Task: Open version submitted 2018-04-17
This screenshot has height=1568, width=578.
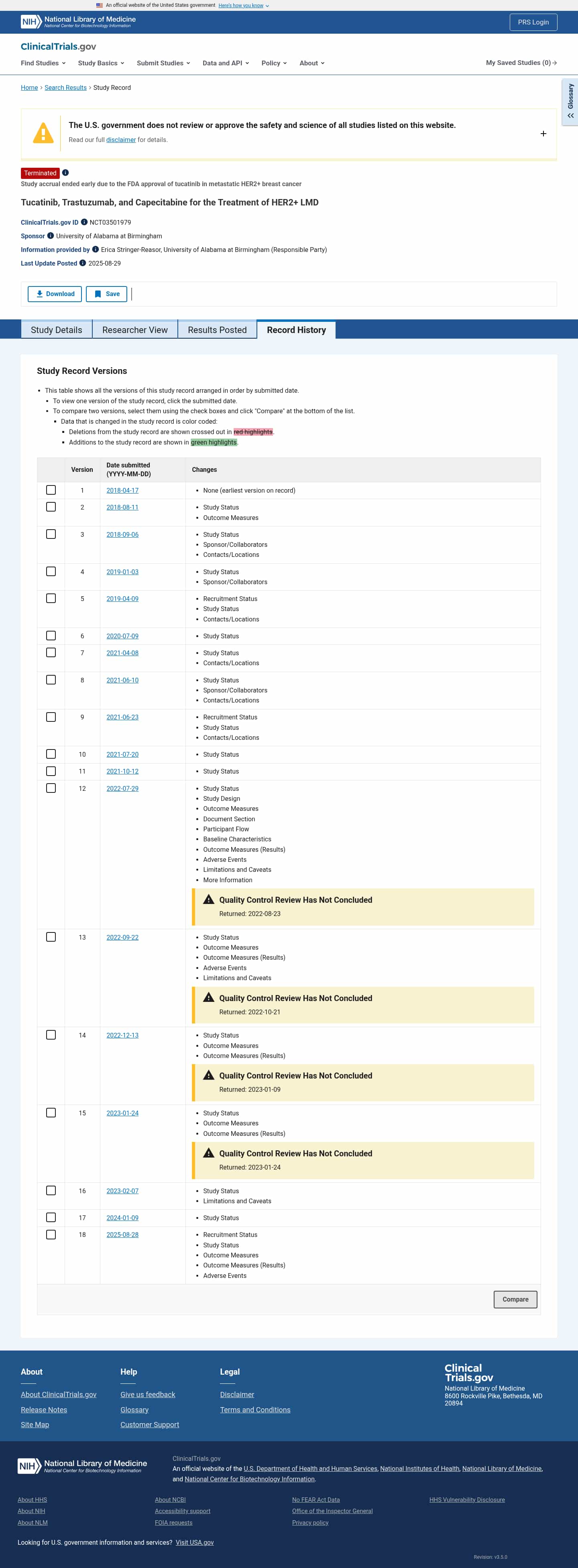Action: click(122, 491)
